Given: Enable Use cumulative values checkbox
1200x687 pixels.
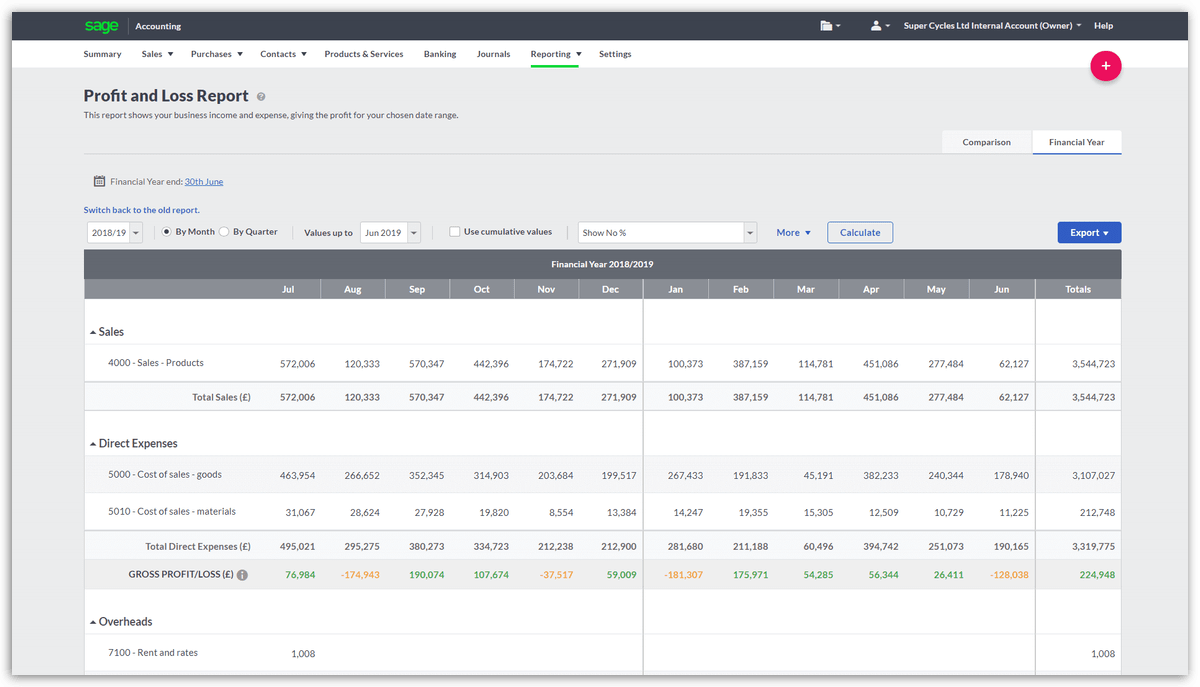Looking at the screenshot, I should [x=455, y=232].
